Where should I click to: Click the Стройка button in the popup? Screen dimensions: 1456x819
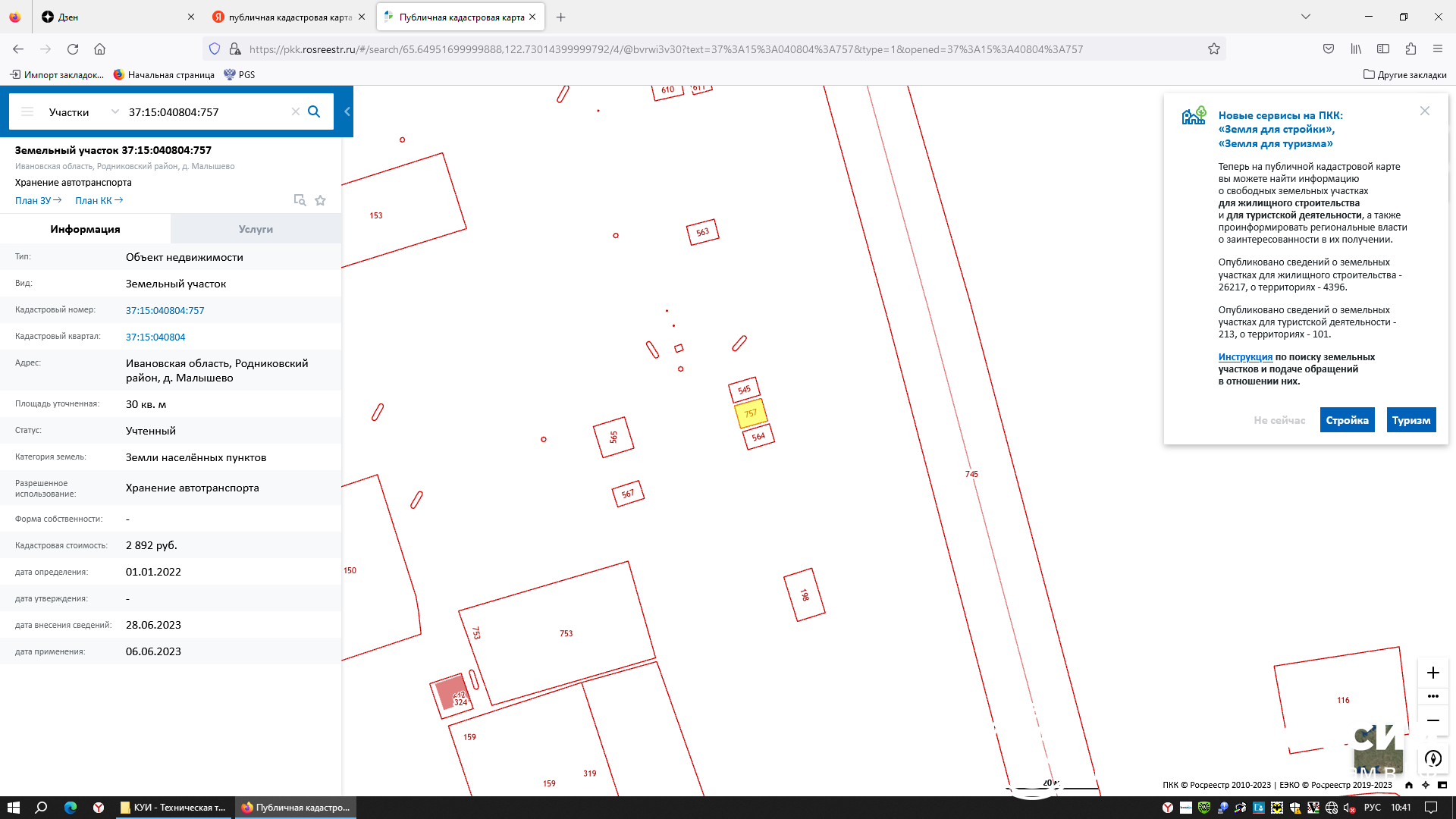1347,420
